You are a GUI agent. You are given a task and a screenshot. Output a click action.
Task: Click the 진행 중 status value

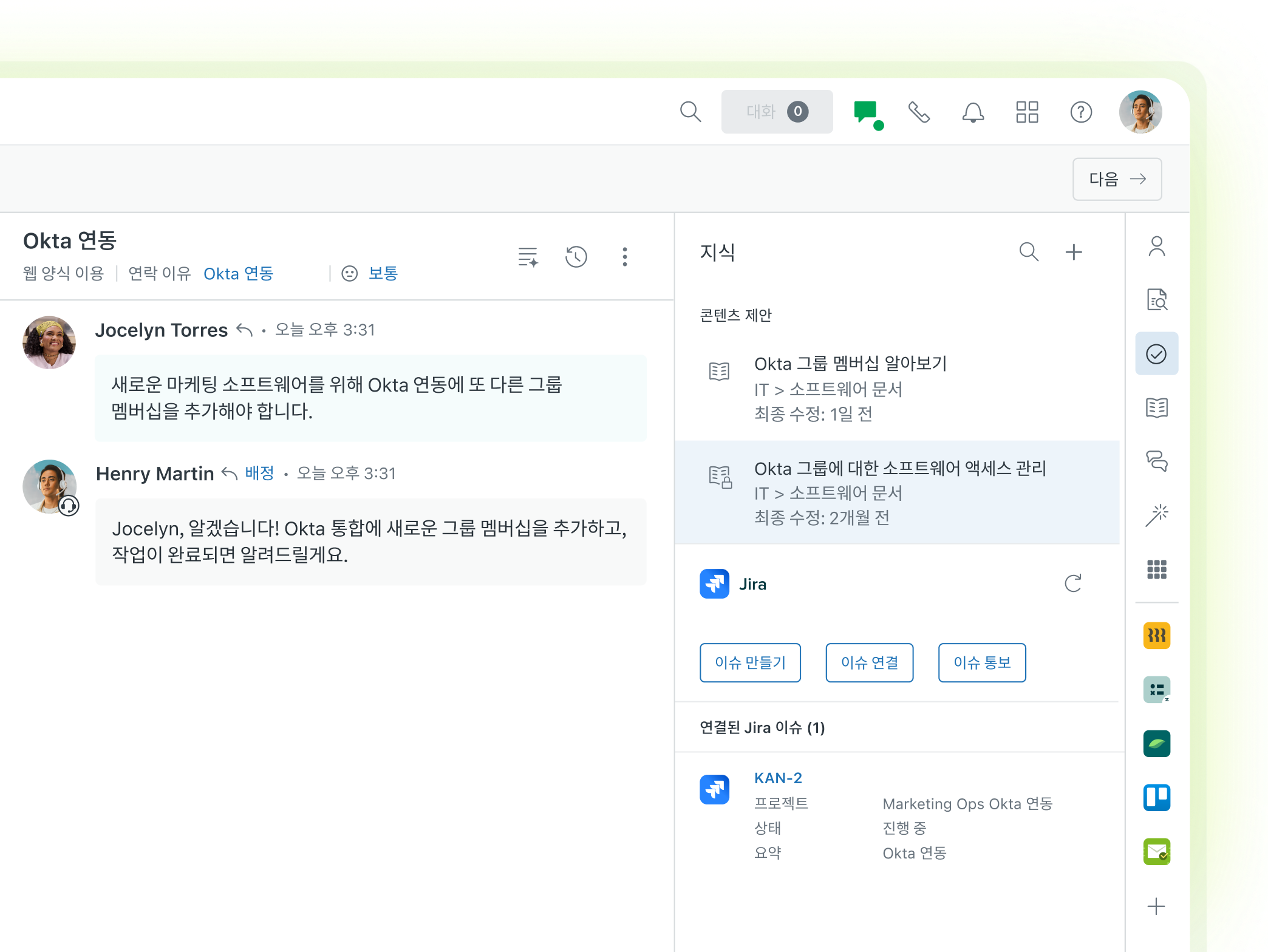[904, 828]
